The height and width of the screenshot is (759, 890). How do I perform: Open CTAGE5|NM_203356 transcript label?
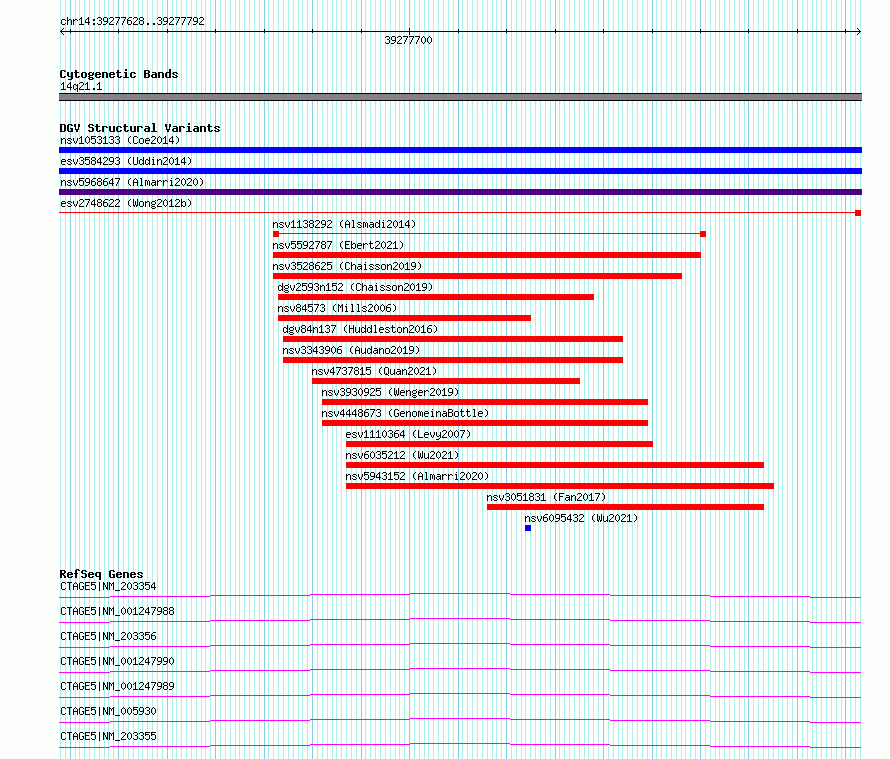point(108,636)
